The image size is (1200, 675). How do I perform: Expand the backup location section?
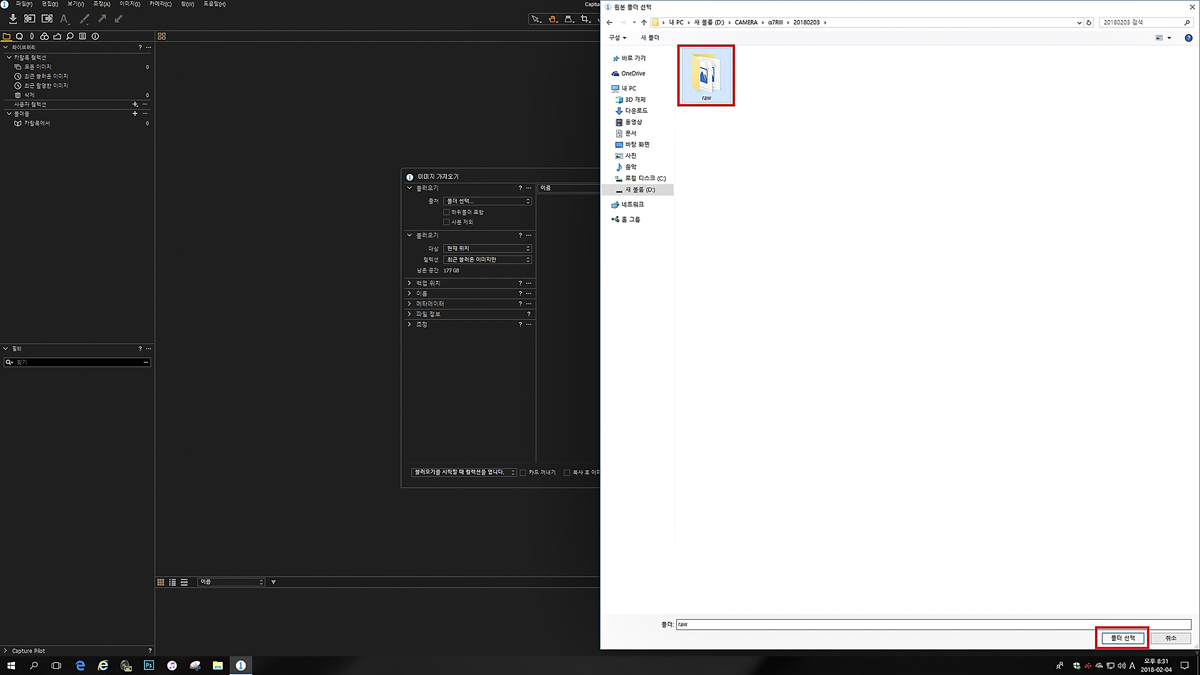(410, 283)
